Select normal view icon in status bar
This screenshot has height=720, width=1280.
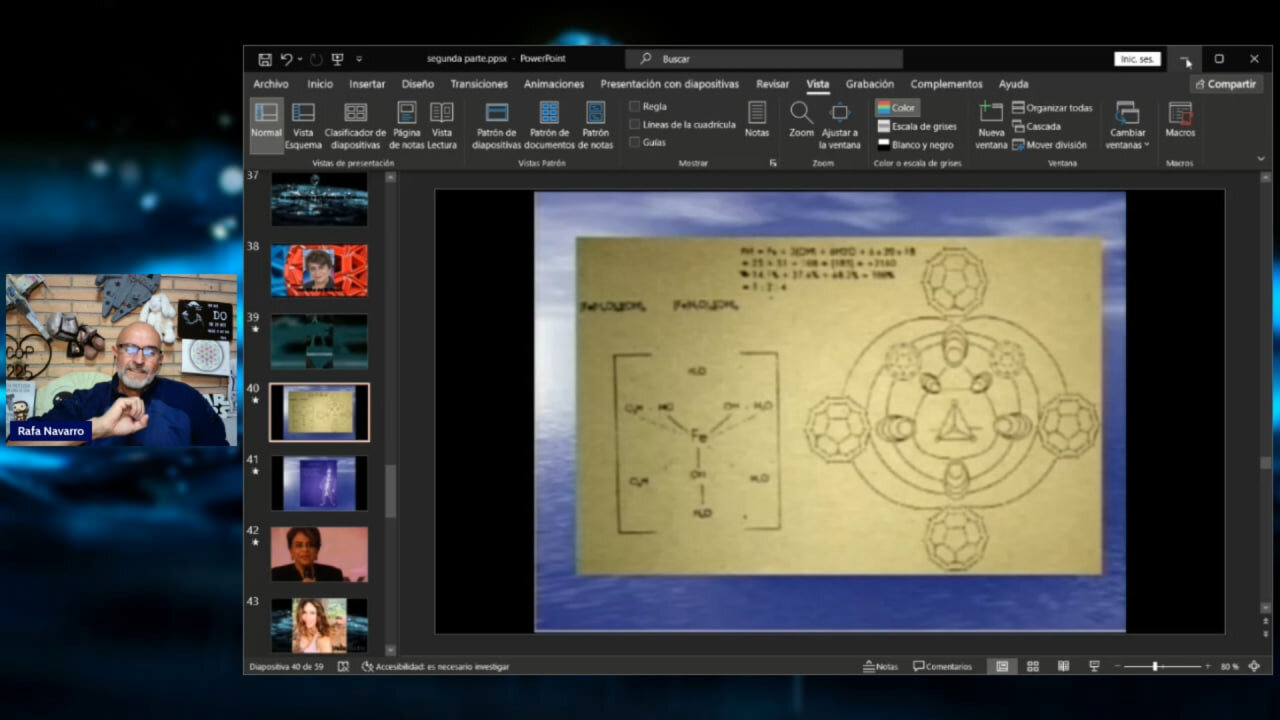point(1002,666)
